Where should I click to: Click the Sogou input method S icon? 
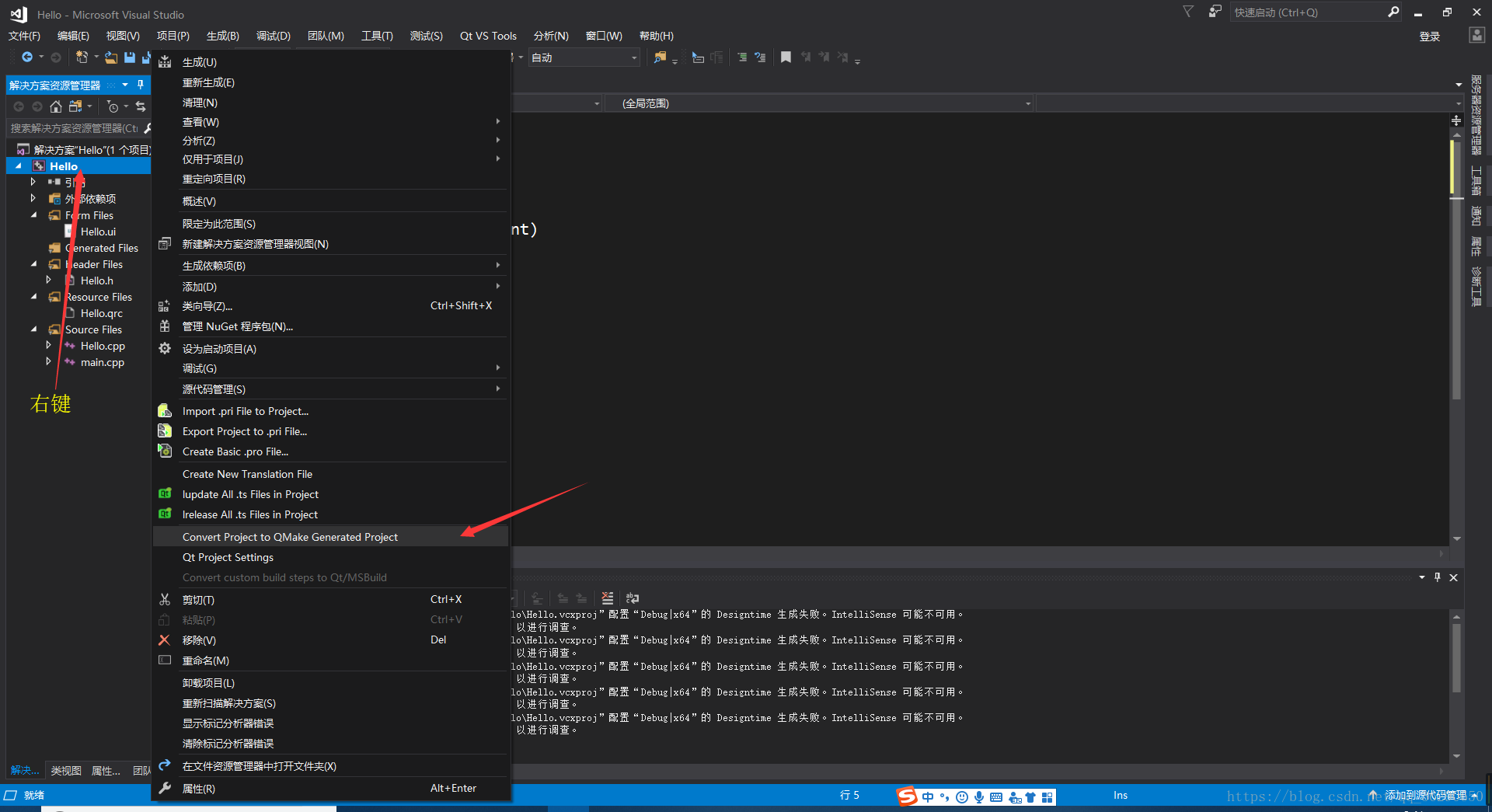click(907, 796)
